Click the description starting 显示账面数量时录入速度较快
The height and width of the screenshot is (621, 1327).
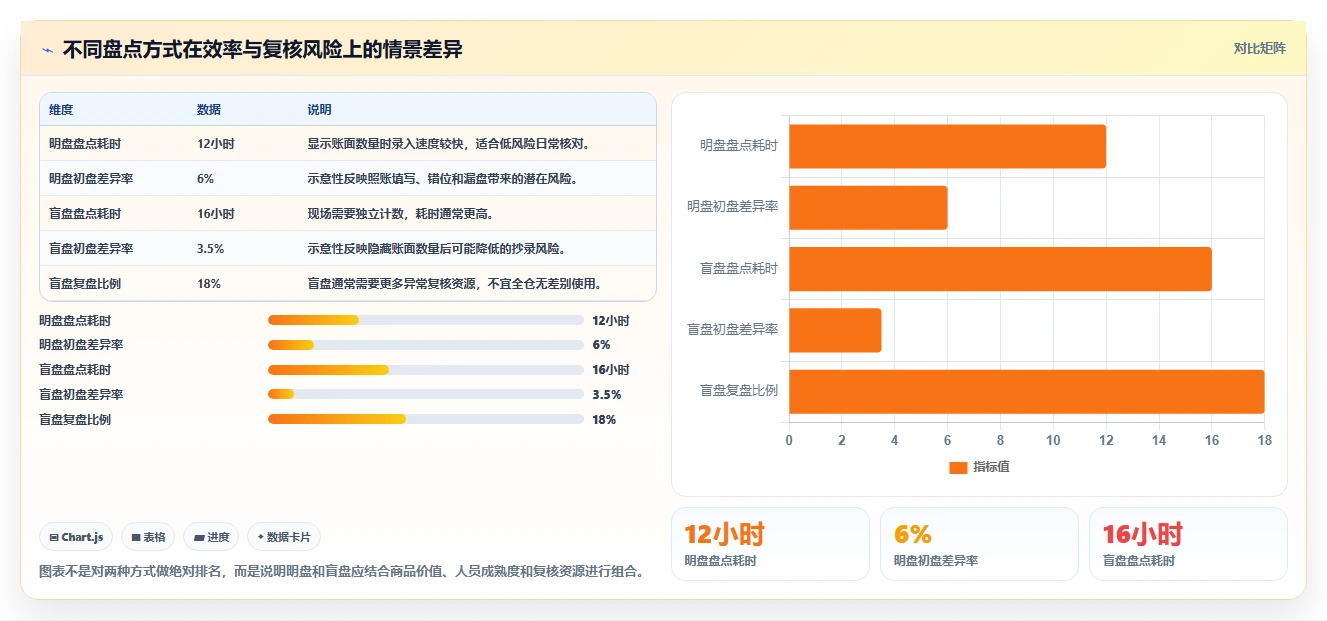point(450,144)
